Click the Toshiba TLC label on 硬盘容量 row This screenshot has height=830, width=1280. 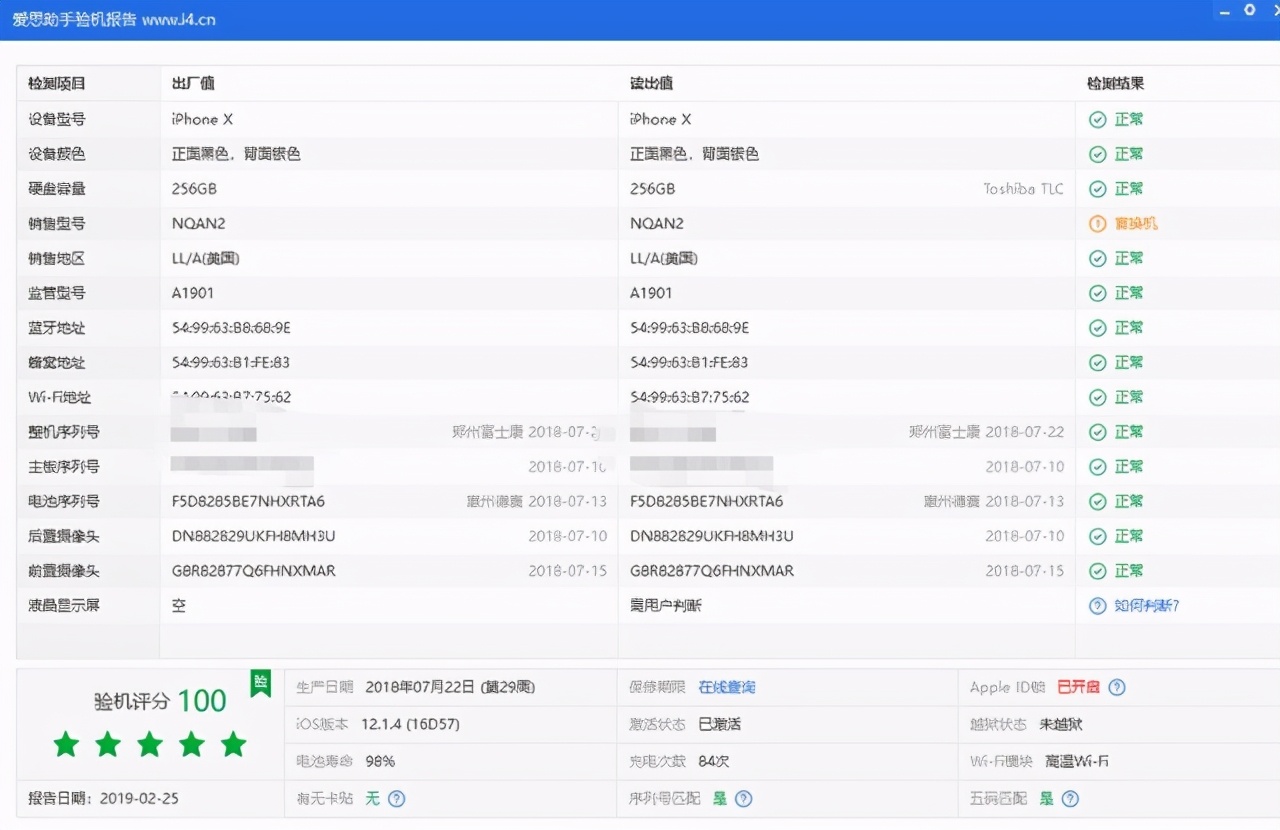coord(1023,188)
